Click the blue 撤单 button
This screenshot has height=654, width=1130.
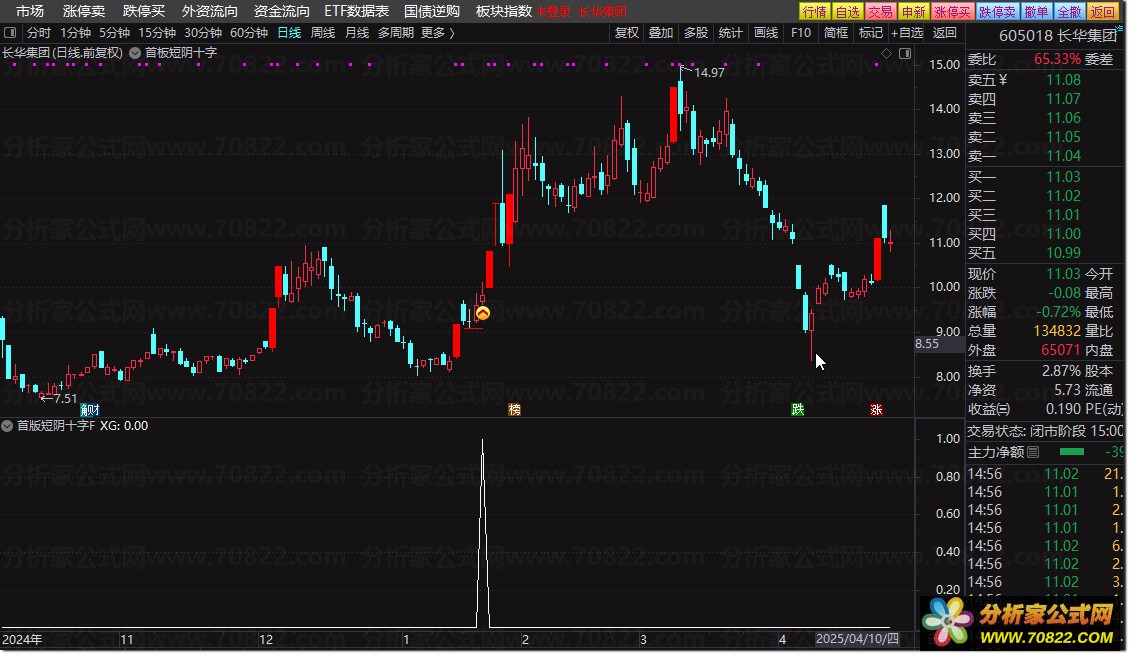point(1036,12)
